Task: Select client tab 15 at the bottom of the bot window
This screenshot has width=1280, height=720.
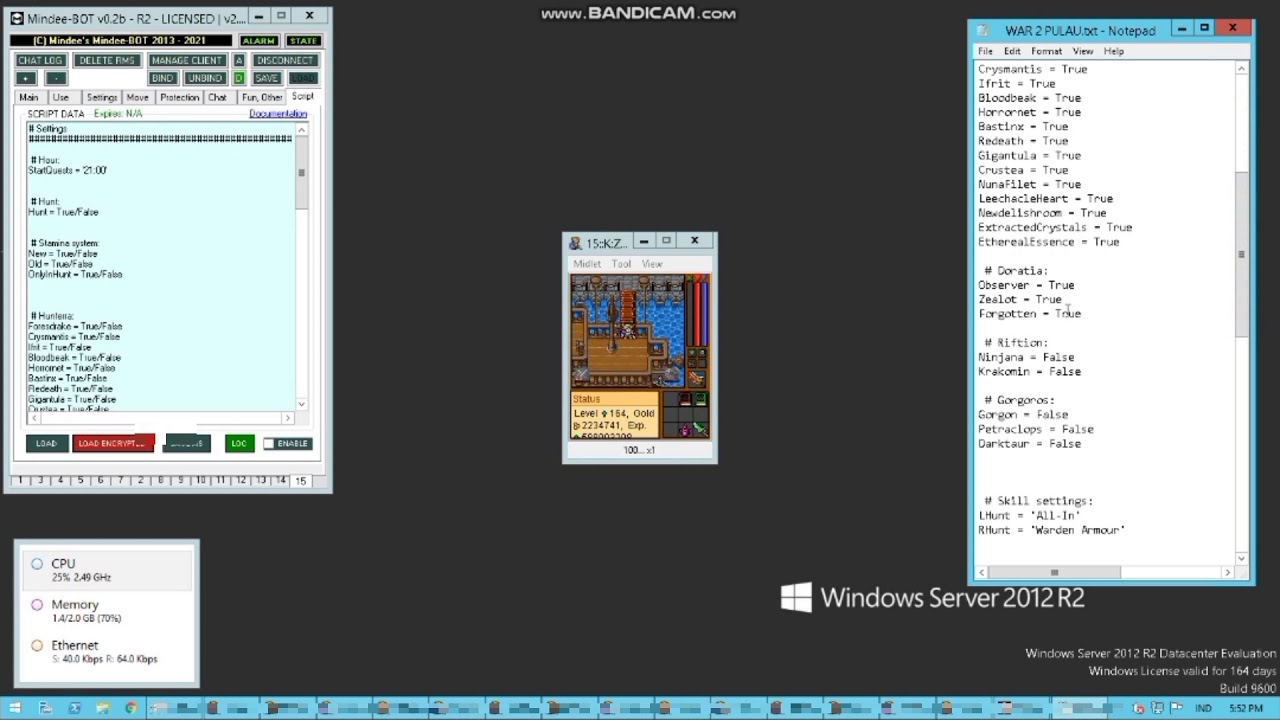Action: [300, 481]
